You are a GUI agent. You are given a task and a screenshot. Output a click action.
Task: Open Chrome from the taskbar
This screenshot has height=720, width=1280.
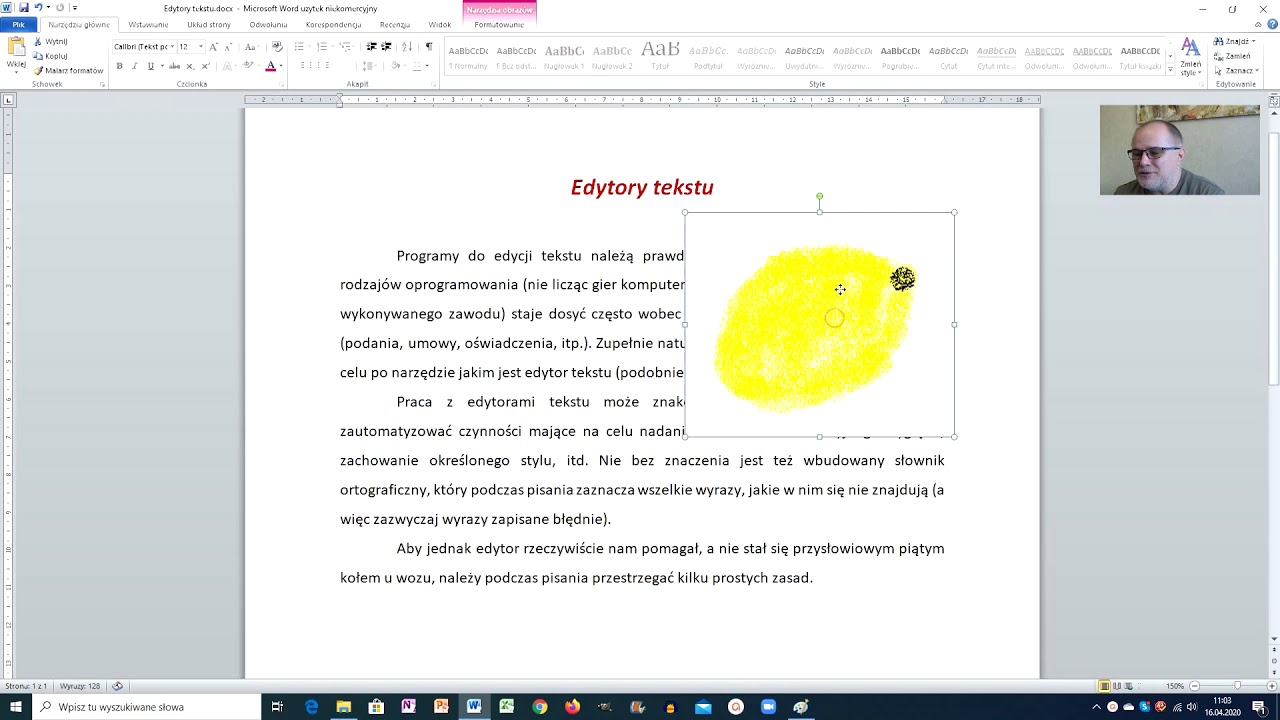pyautogui.click(x=539, y=707)
